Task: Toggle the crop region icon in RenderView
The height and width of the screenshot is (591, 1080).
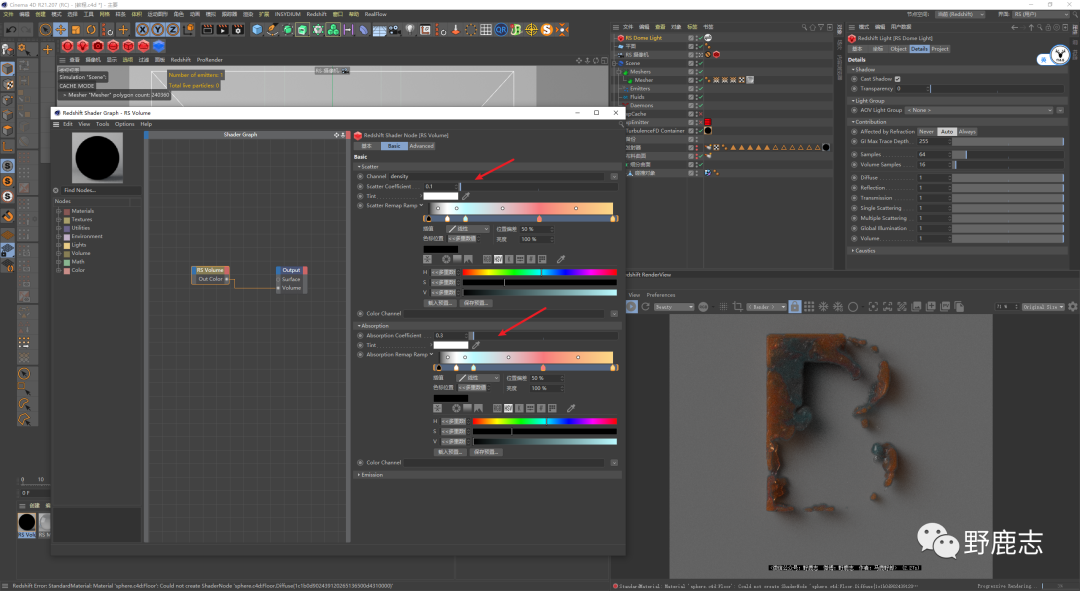Action: [738, 307]
